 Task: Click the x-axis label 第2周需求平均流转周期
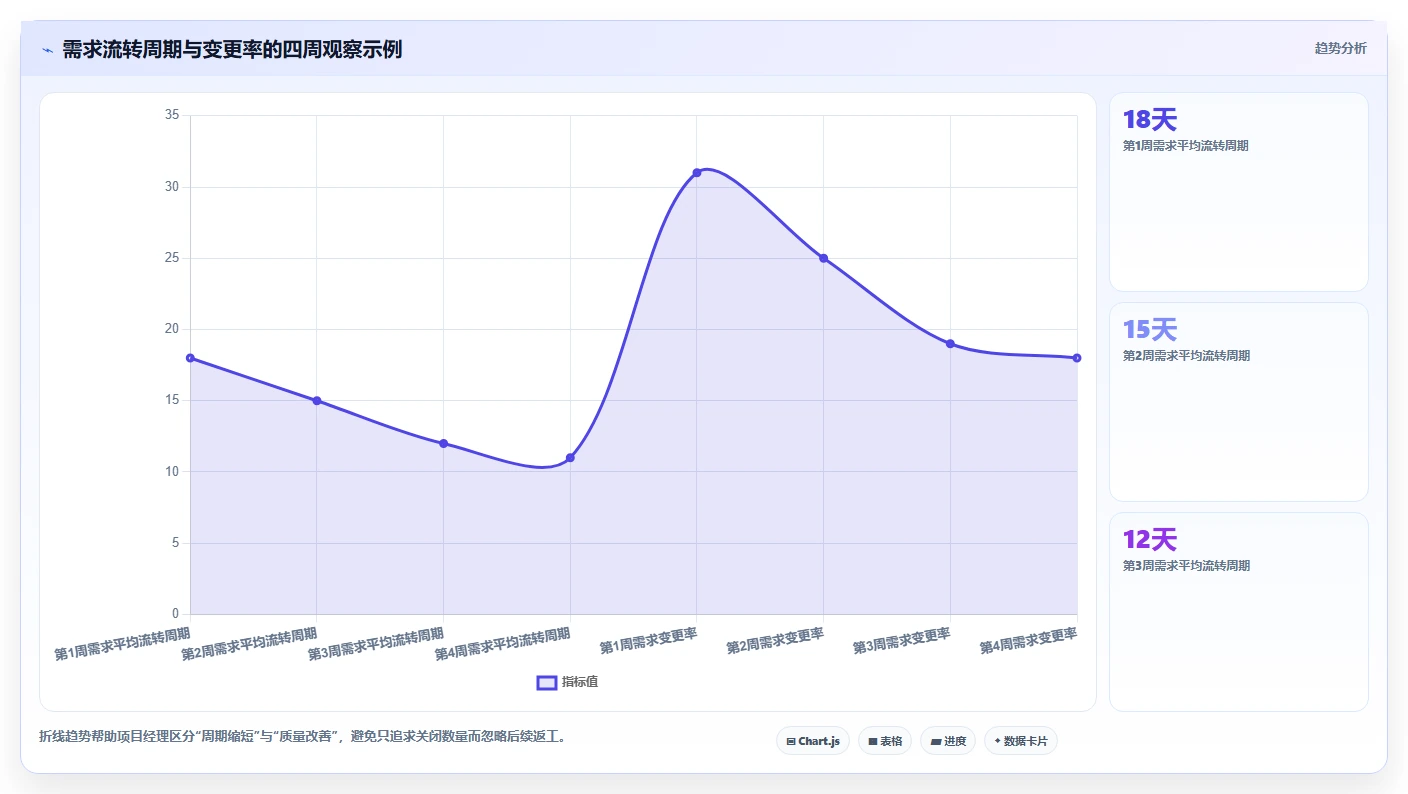pos(249,644)
